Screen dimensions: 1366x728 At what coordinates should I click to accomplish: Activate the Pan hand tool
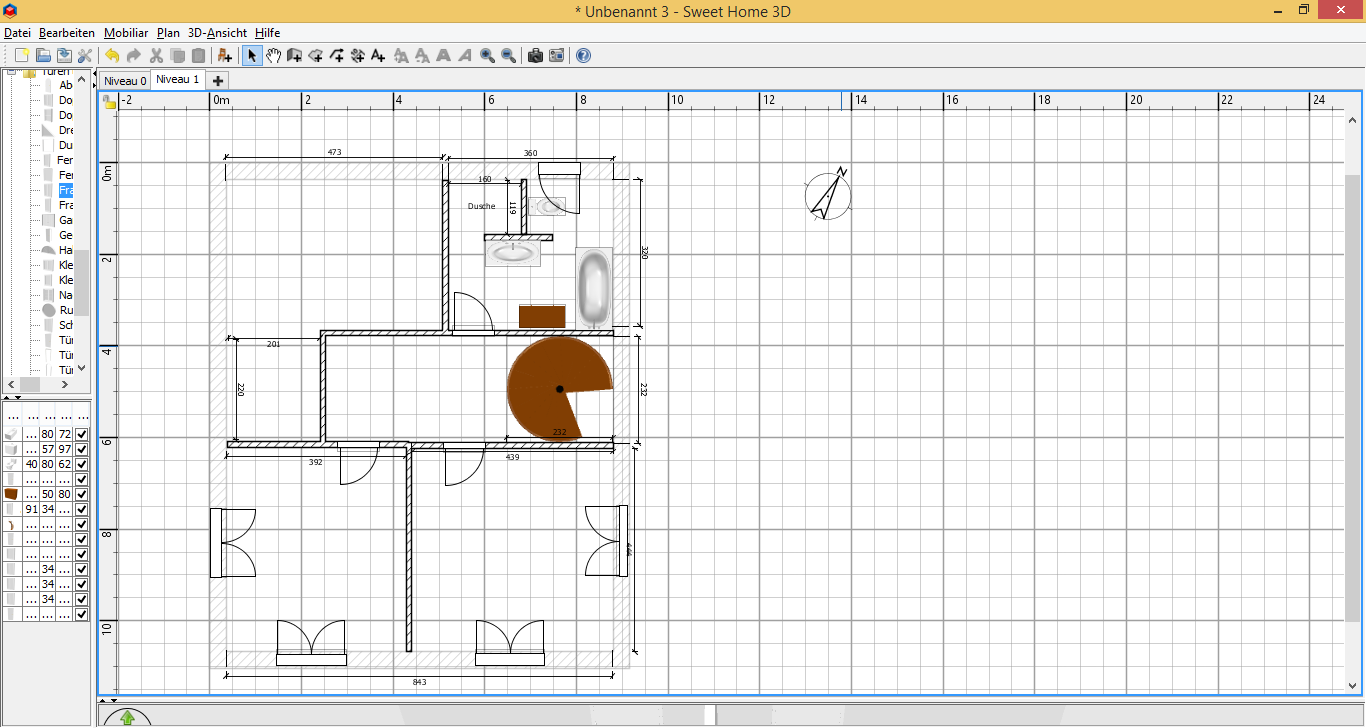coord(273,56)
